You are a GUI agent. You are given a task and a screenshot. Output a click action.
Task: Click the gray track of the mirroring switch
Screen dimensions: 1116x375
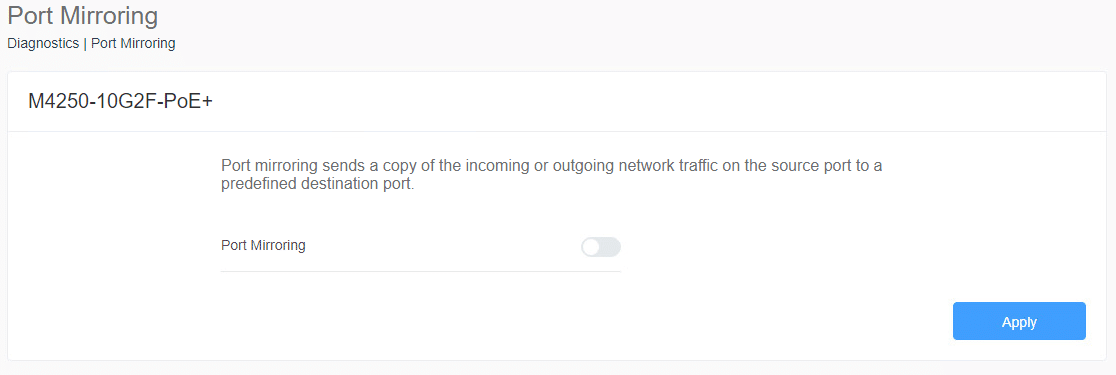click(611, 247)
